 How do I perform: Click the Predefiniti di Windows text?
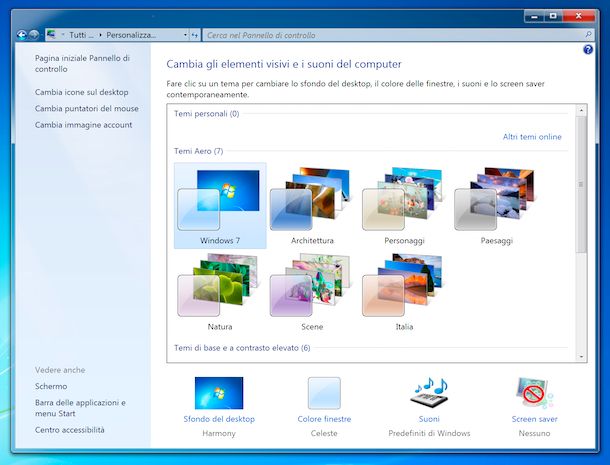coord(429,433)
